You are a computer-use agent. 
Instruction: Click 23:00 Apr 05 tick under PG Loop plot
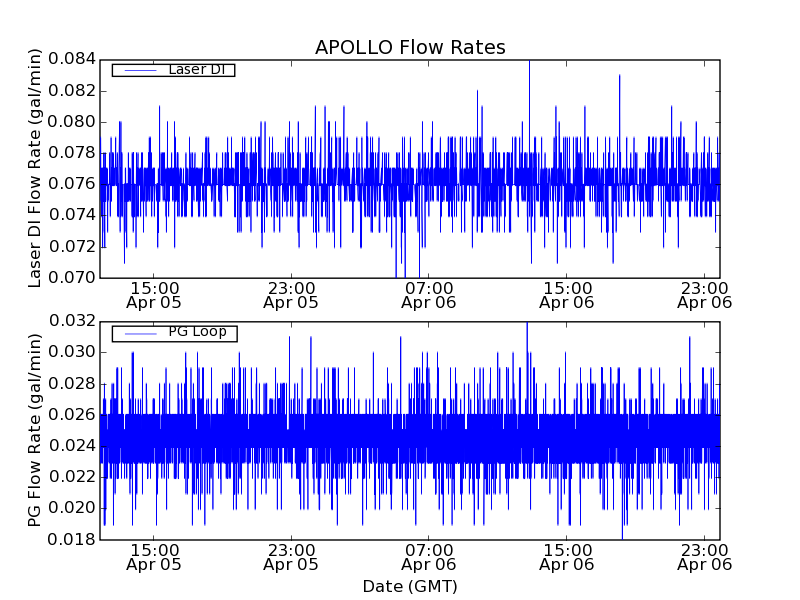(291, 558)
